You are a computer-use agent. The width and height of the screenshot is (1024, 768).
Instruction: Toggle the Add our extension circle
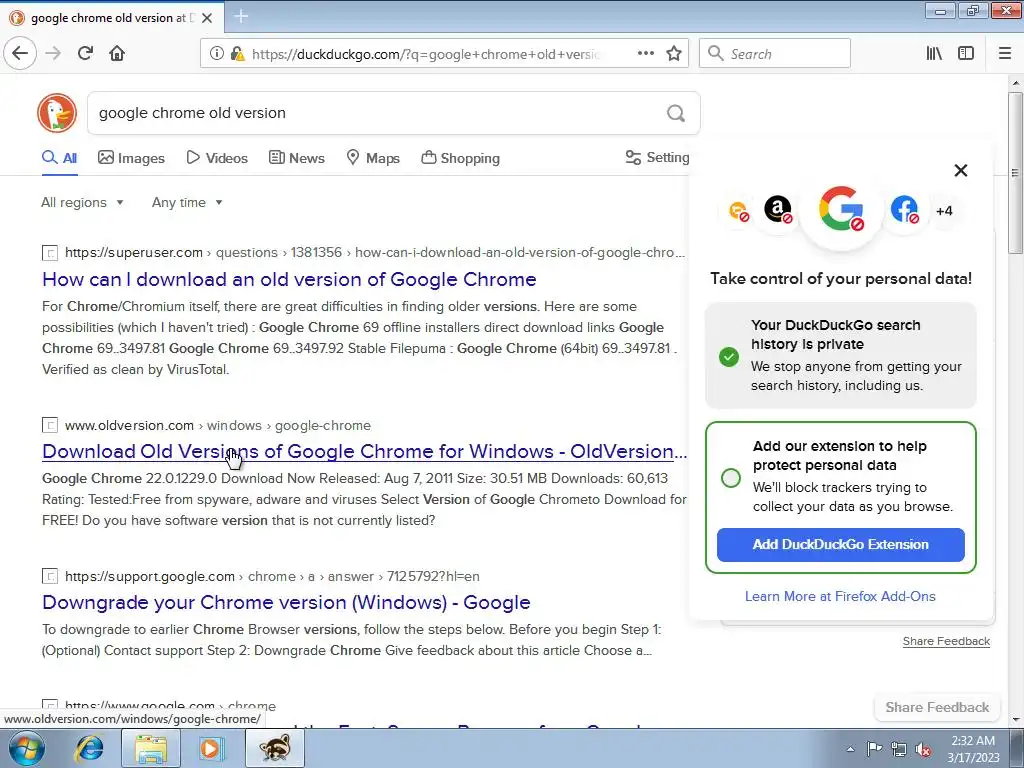pyautogui.click(x=731, y=477)
